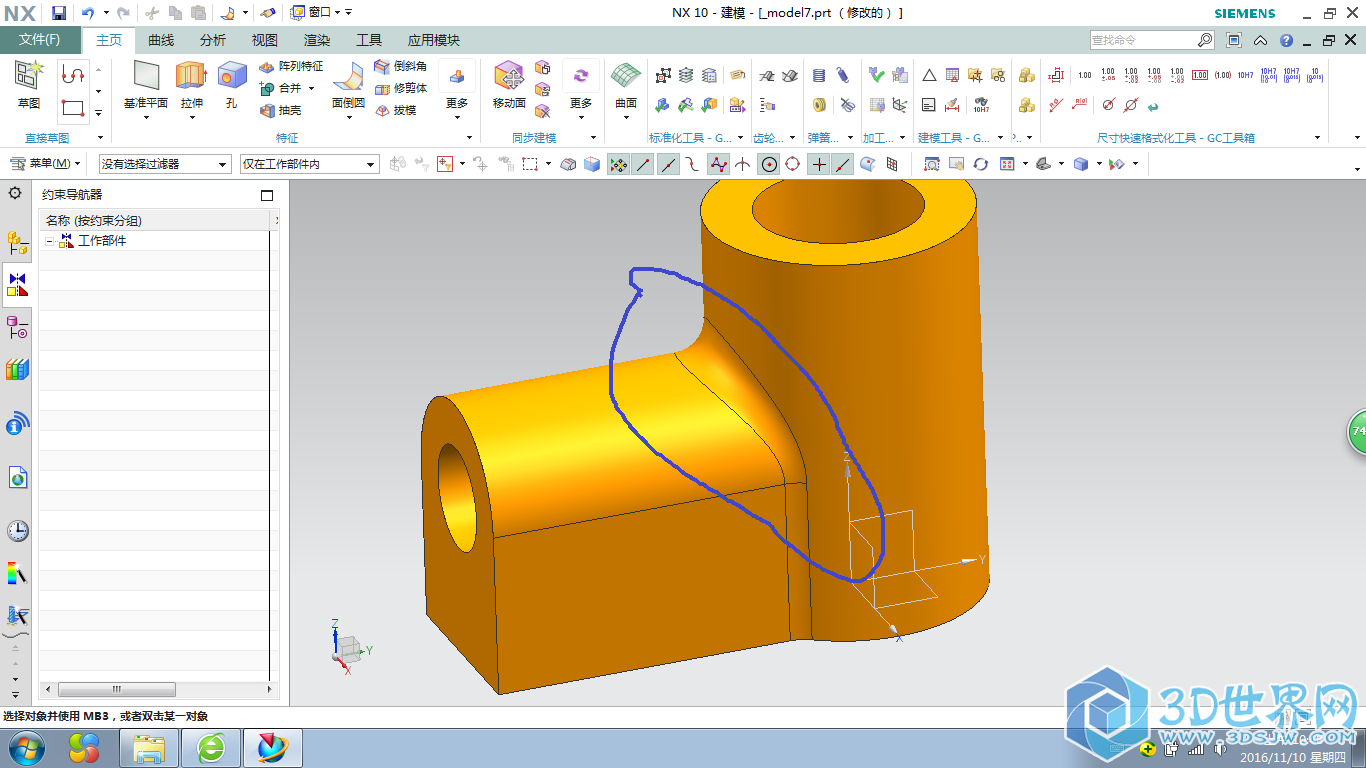This screenshot has width=1366, height=768.
Task: Click the 修剪体 trim body tool
Action: click(400, 88)
